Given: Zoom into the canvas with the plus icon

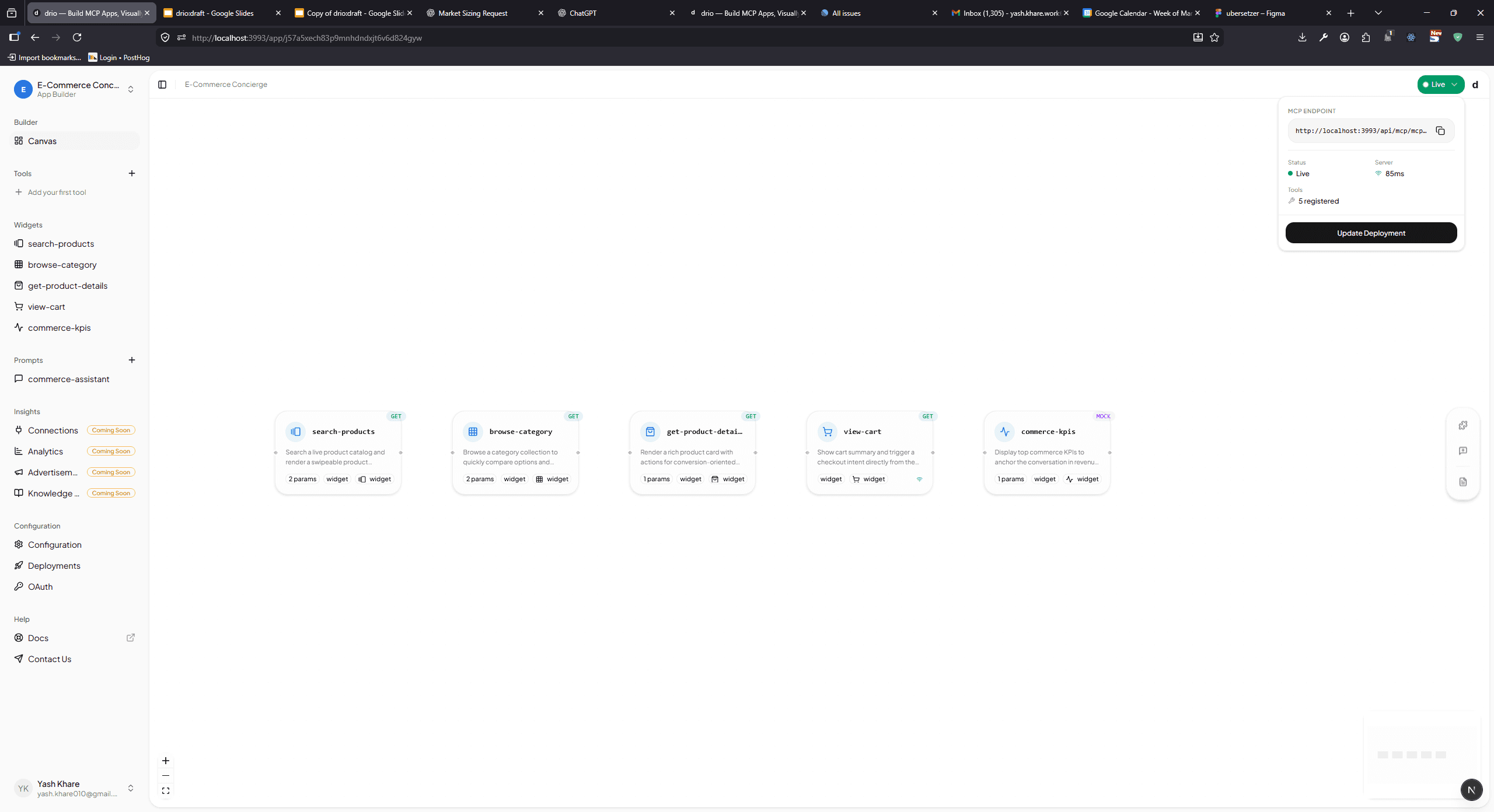Looking at the screenshot, I should point(165,761).
